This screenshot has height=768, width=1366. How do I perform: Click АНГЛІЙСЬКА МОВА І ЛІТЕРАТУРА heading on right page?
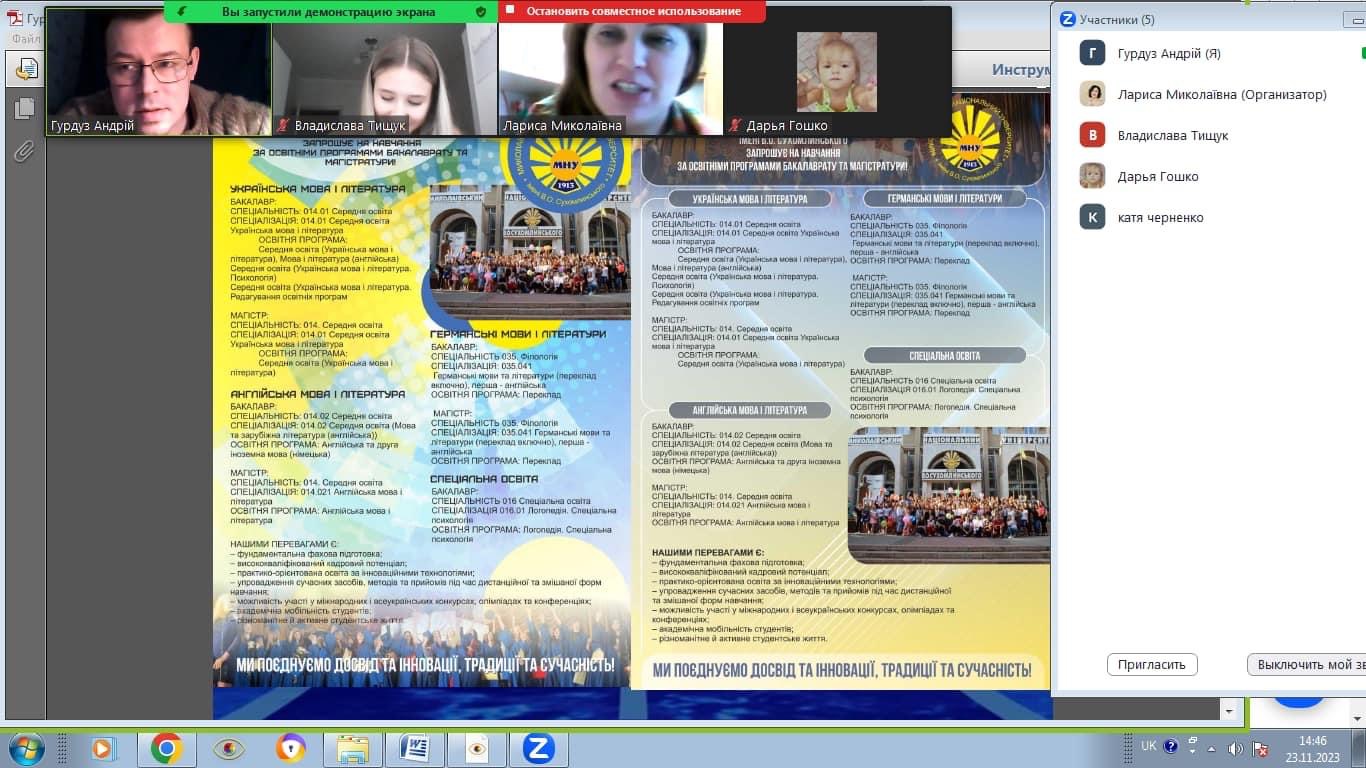750,410
